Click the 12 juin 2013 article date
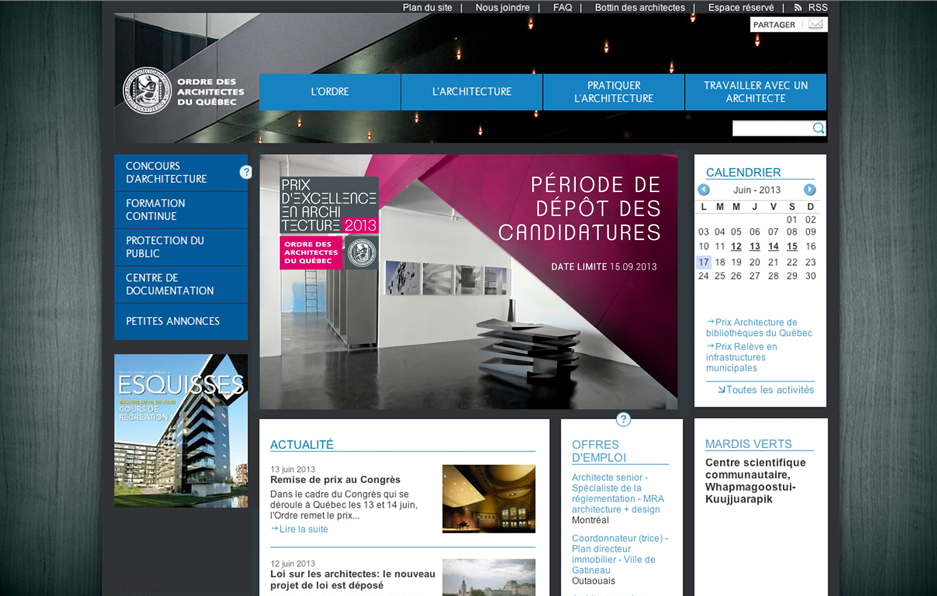 (x=293, y=563)
